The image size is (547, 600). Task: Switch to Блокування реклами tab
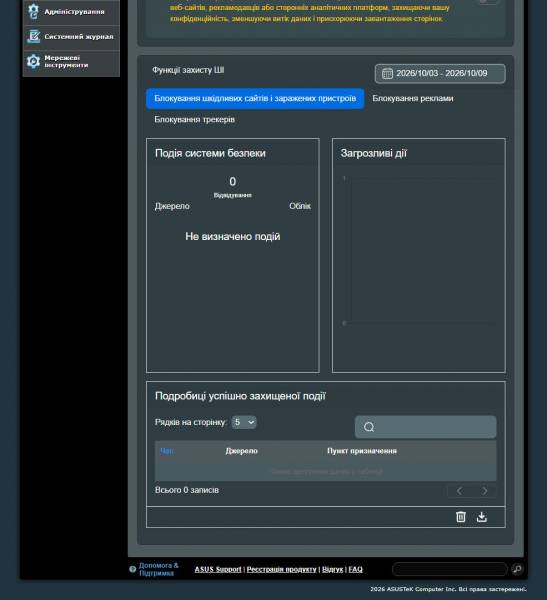(x=413, y=98)
